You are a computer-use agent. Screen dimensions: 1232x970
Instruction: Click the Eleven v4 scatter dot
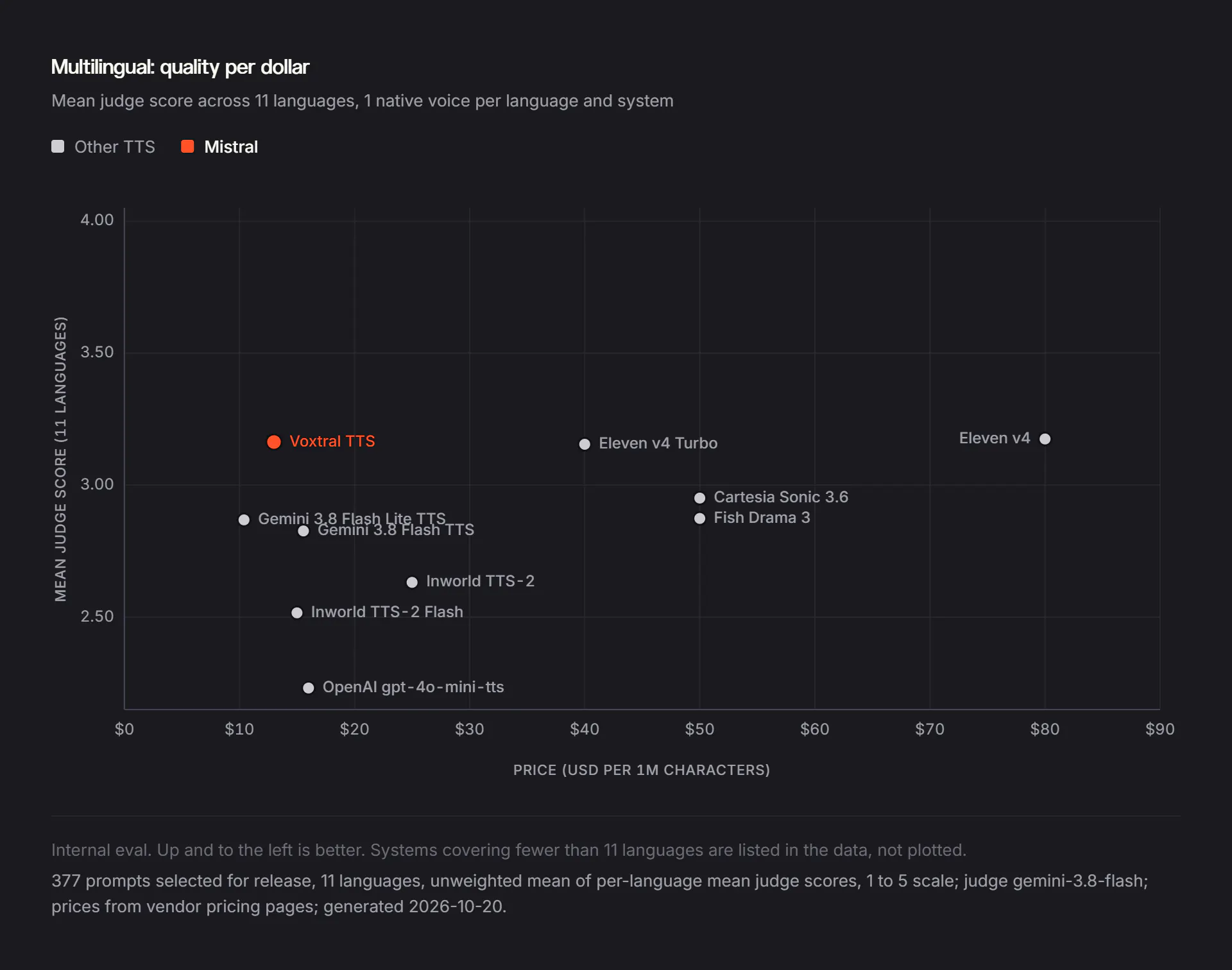[x=1045, y=439]
